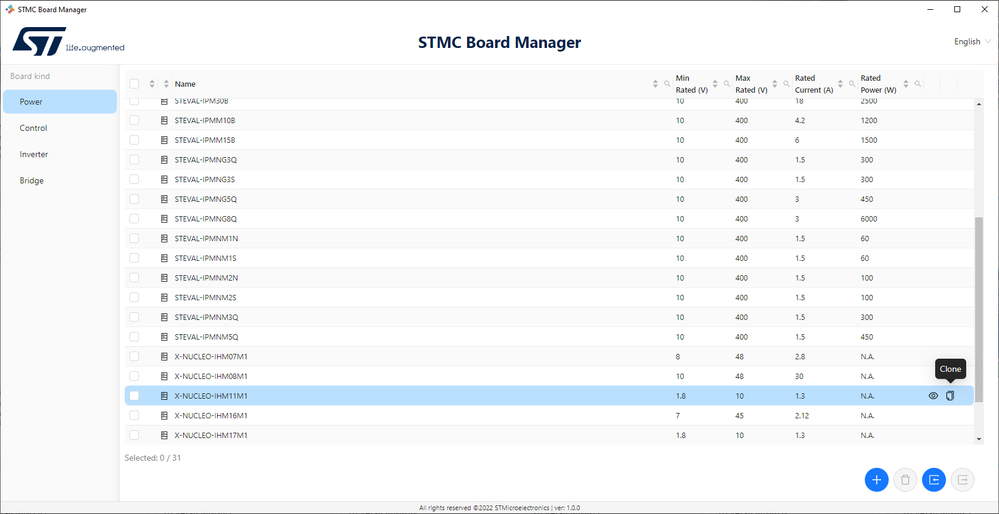Select the Control board kind
The width and height of the screenshot is (999, 514).
coord(60,128)
